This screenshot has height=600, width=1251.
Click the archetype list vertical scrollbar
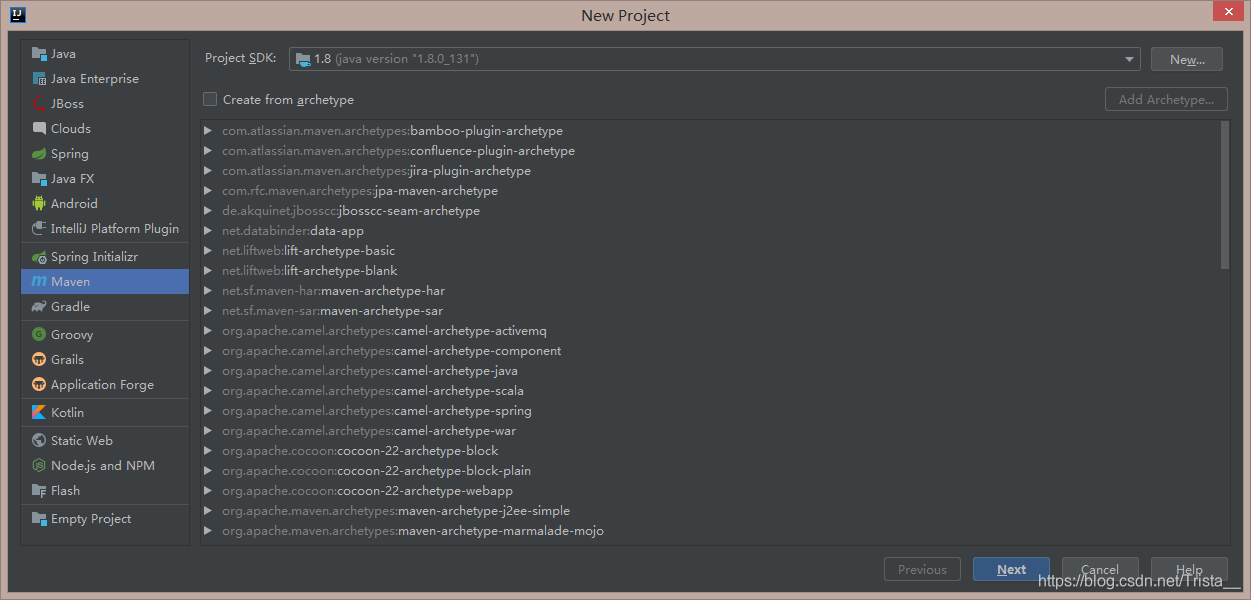point(1225,194)
